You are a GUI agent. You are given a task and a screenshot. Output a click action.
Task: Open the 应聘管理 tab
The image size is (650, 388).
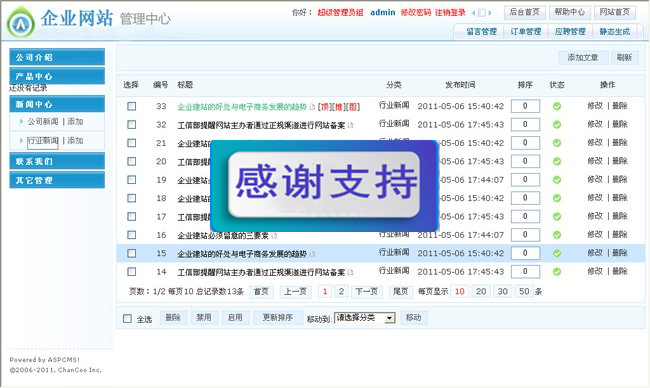coord(570,32)
